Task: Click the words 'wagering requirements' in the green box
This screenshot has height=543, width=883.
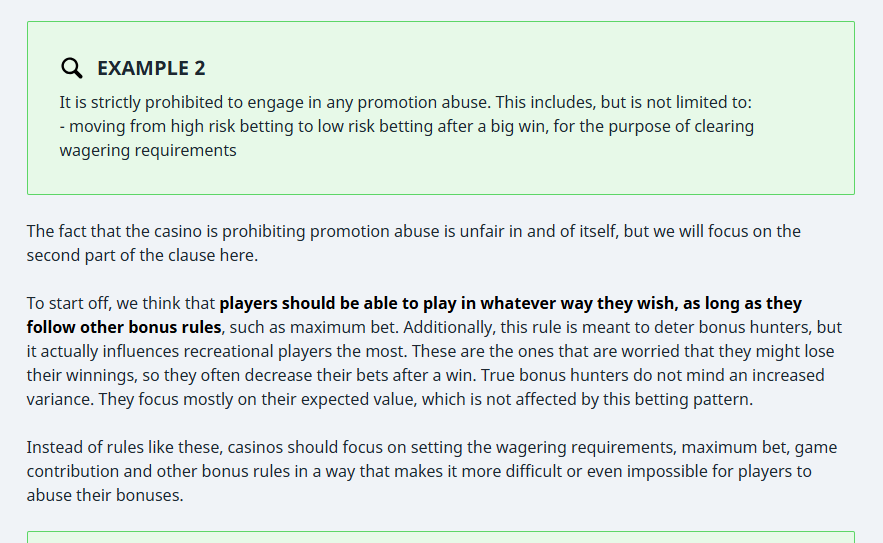Action: [148, 150]
